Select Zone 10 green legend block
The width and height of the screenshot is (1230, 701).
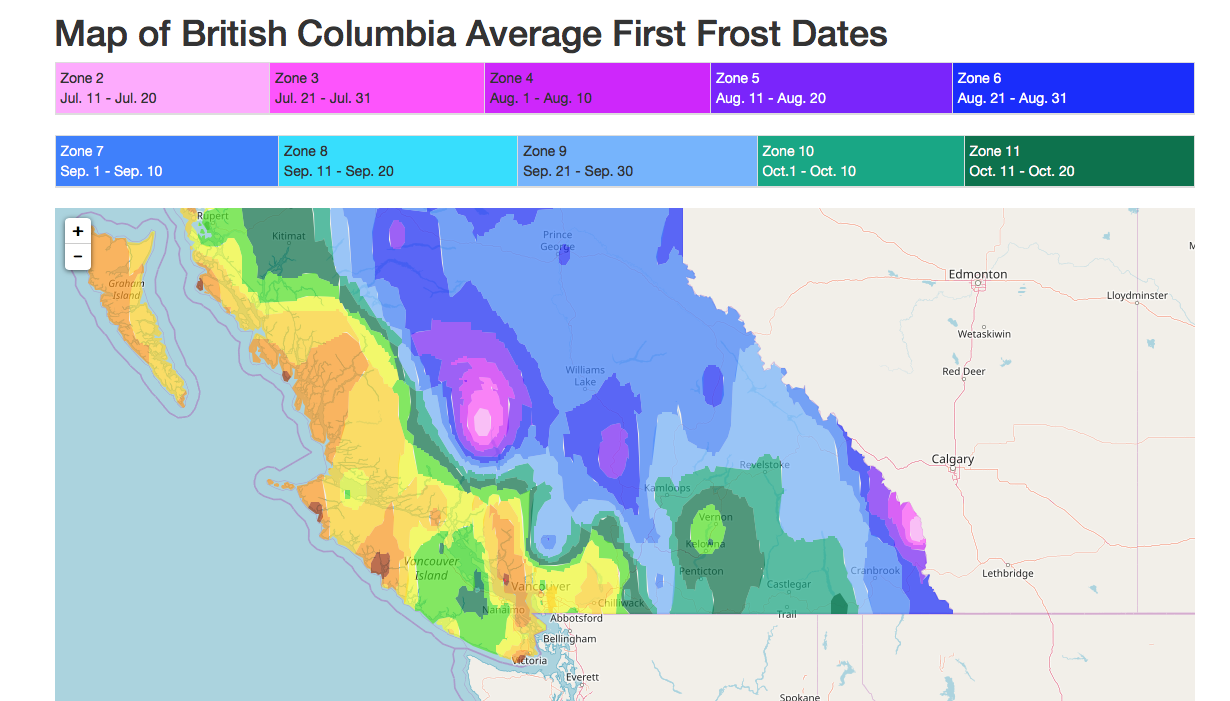click(861, 161)
